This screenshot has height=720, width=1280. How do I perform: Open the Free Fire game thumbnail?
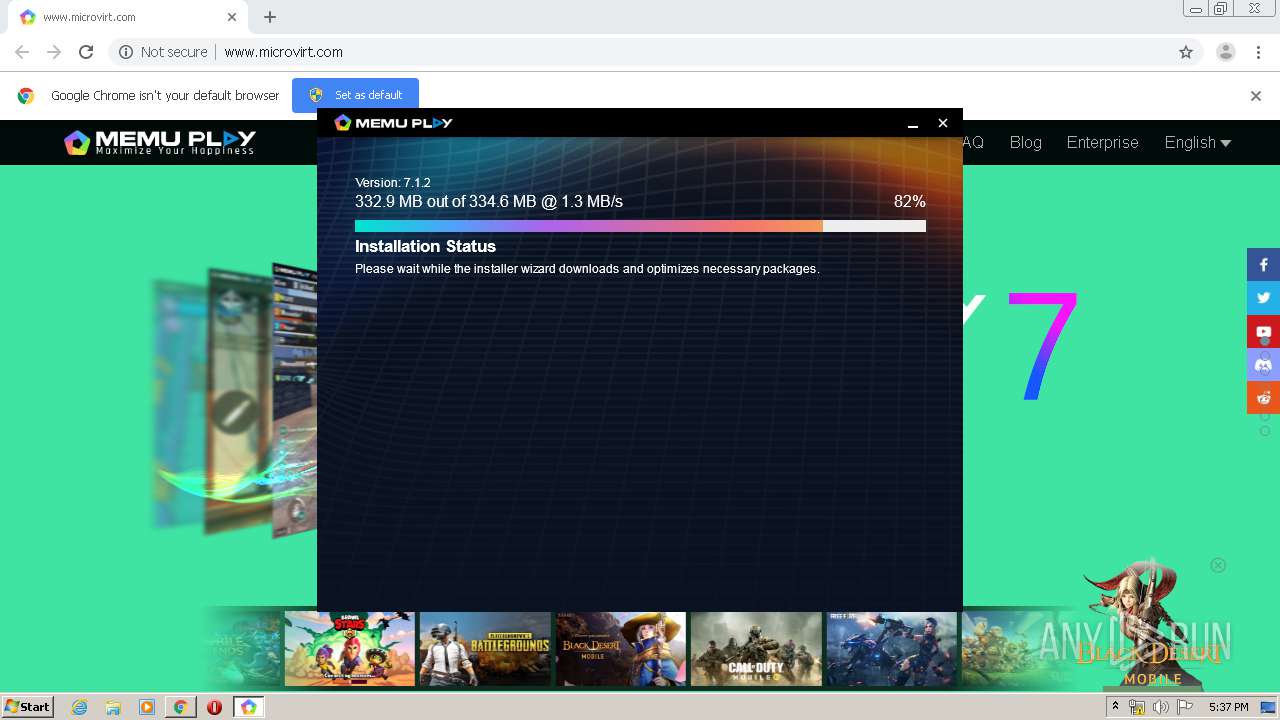click(x=892, y=649)
